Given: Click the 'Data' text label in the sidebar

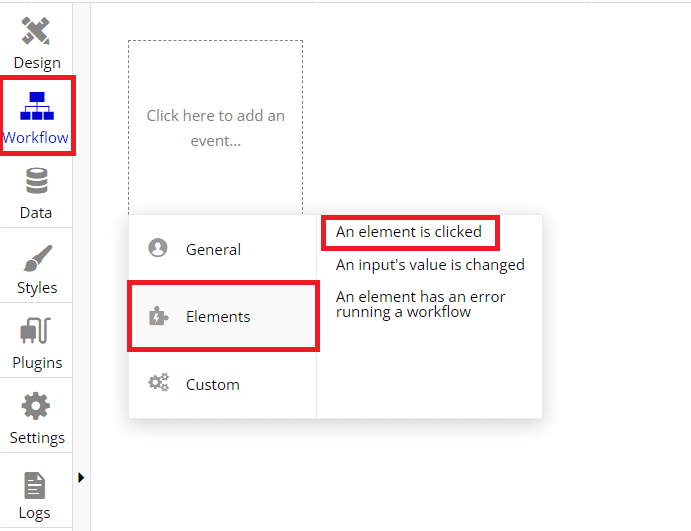Looking at the screenshot, I should pos(36,213).
